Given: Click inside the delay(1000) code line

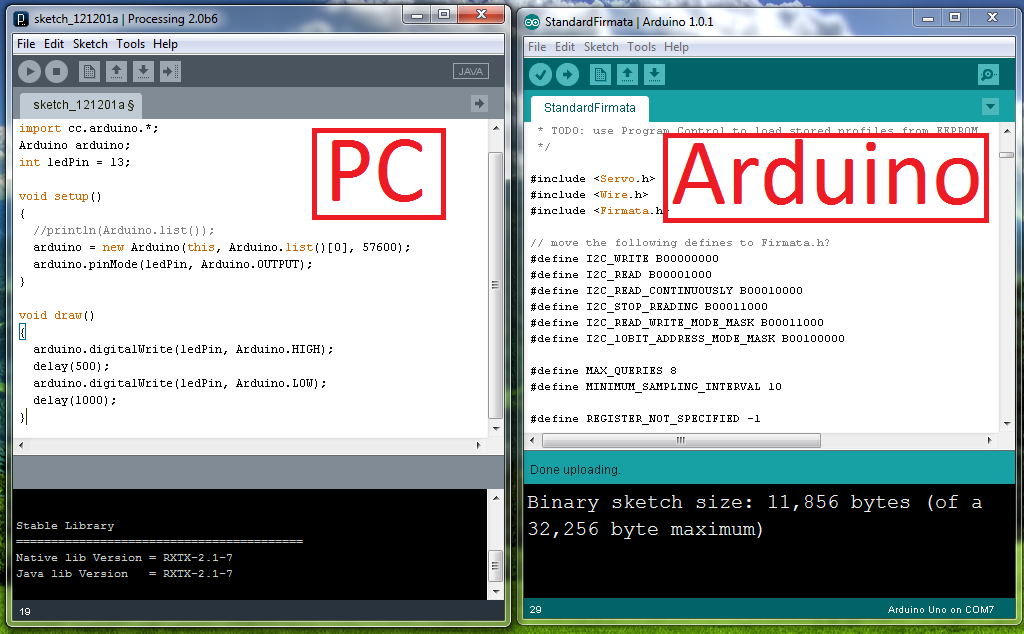Looking at the screenshot, I should tap(74, 400).
